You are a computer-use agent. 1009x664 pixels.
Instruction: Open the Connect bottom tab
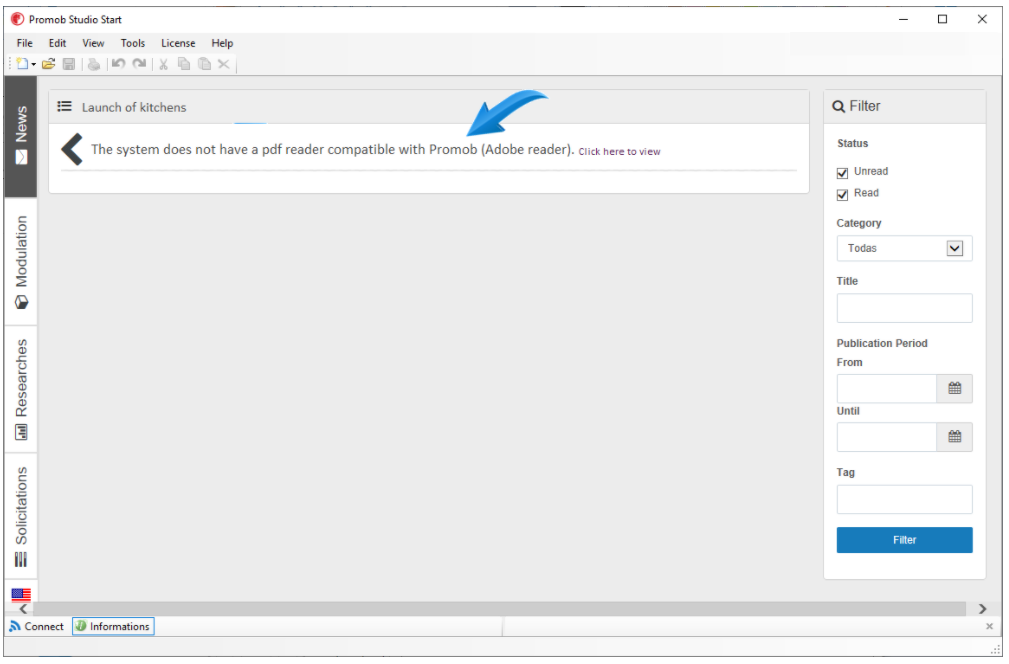(37, 627)
